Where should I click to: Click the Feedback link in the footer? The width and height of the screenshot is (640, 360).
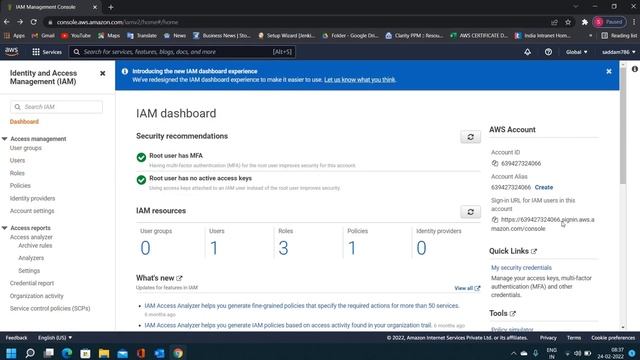16,338
